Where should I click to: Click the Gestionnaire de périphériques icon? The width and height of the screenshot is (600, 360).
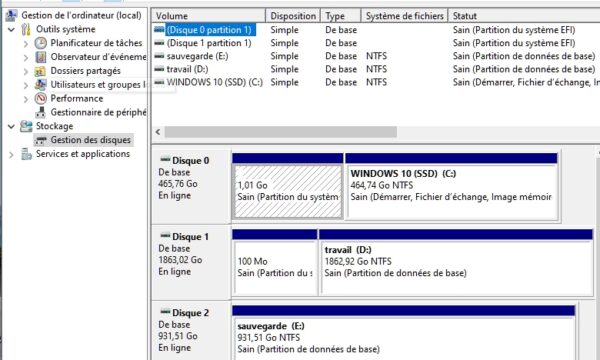[41, 112]
